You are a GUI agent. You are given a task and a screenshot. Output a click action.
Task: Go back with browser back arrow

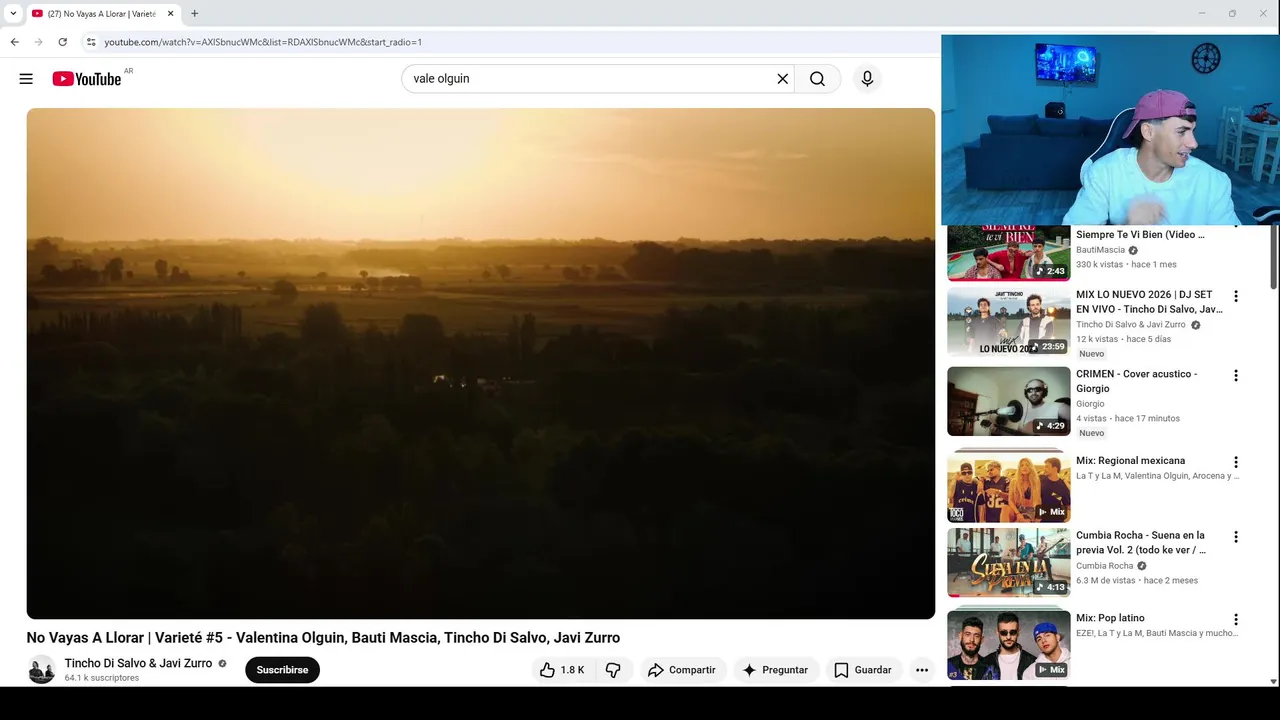pos(14,42)
